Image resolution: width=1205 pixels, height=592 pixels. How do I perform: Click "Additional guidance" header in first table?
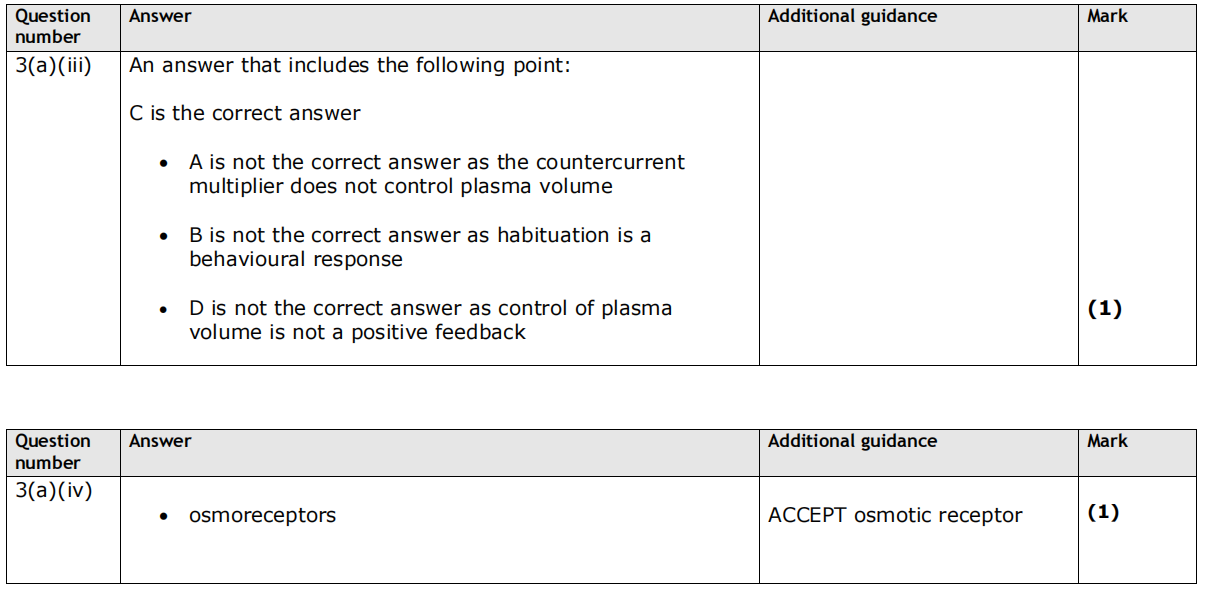pyautogui.click(x=852, y=17)
